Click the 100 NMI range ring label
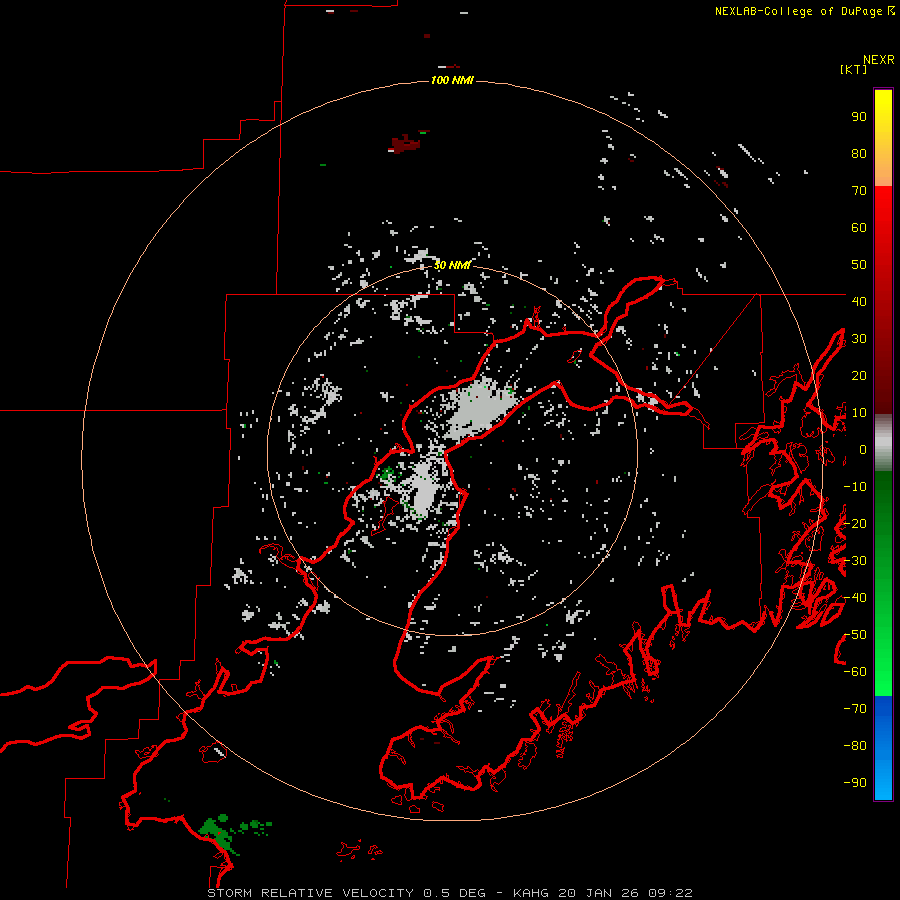900x900 pixels. 452,80
